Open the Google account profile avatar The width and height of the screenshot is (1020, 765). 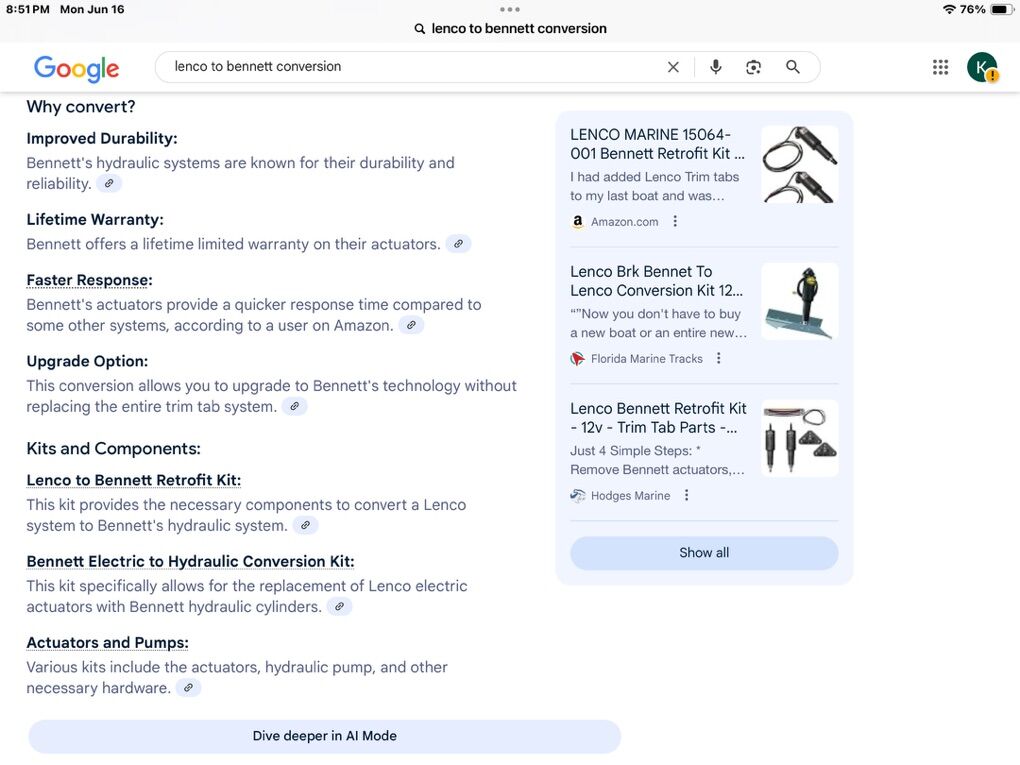coord(981,67)
